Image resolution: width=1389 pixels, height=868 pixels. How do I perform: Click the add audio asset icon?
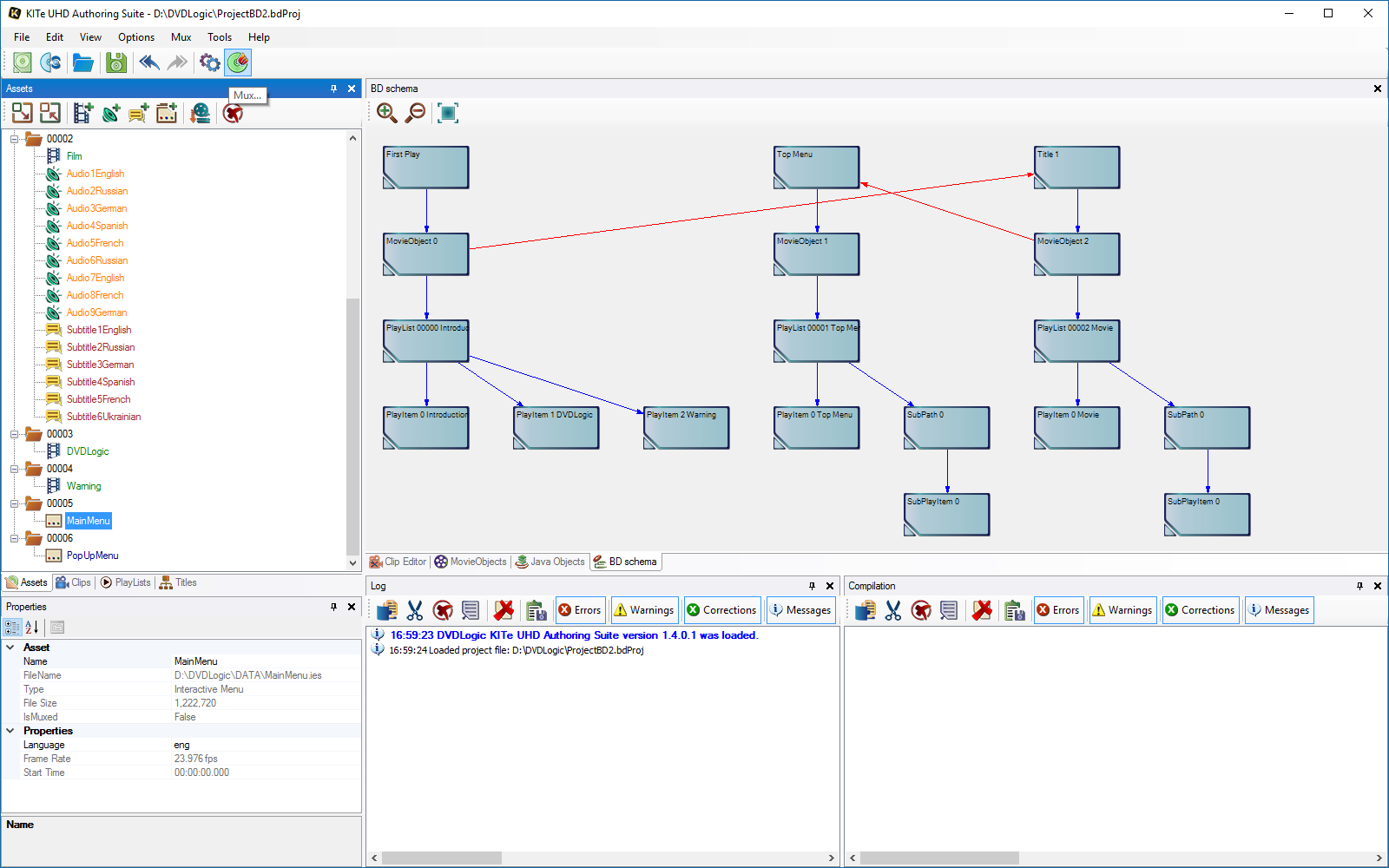tap(110, 113)
